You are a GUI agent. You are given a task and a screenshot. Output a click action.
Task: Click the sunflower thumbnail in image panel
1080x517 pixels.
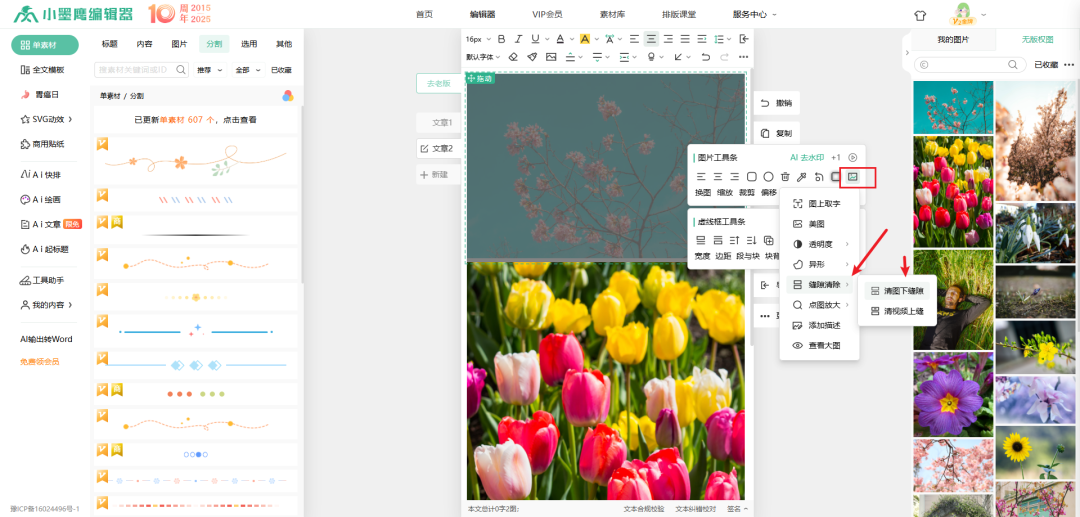click(x=1037, y=453)
